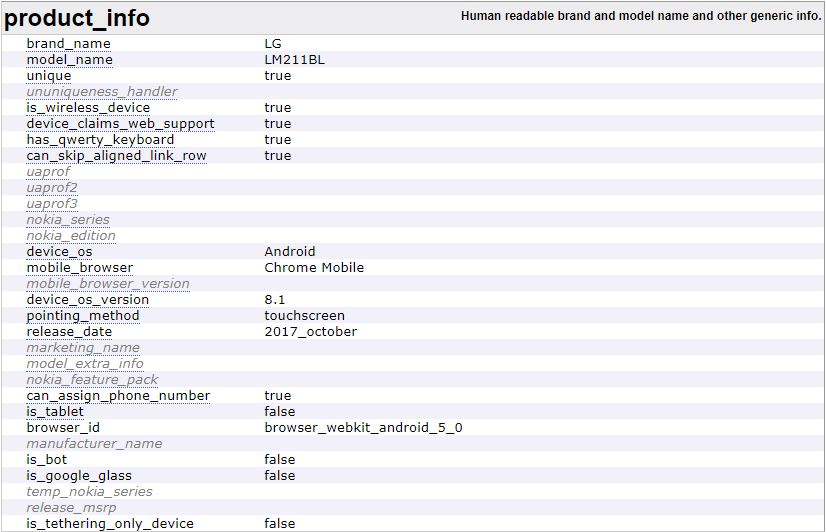Click the browser_id capability link

coord(63,428)
